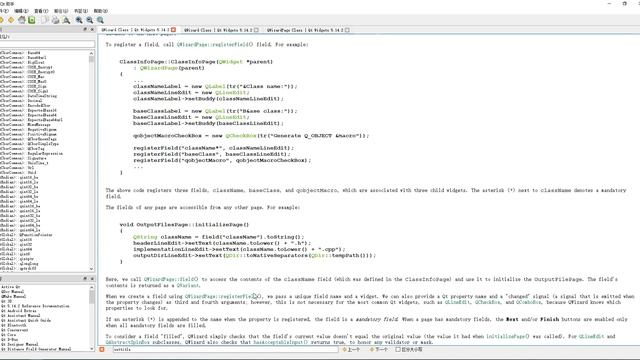Float the upper index dock panel
640x360 pixels.
point(85,29)
